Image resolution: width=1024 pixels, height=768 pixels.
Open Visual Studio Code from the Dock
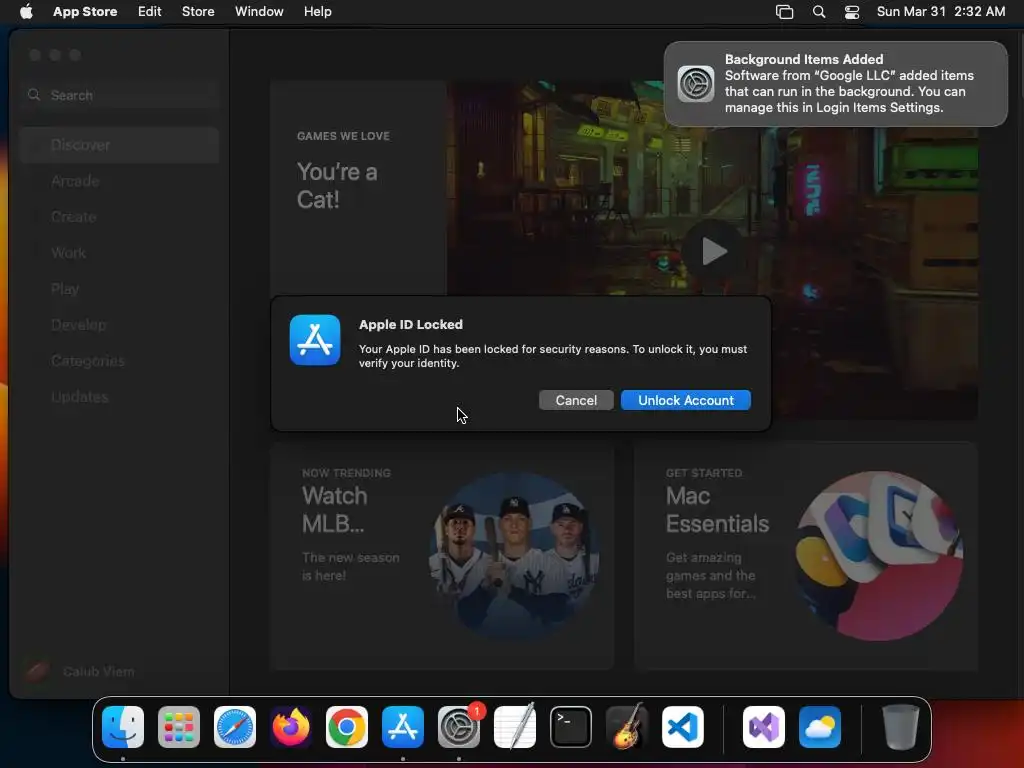coord(682,727)
